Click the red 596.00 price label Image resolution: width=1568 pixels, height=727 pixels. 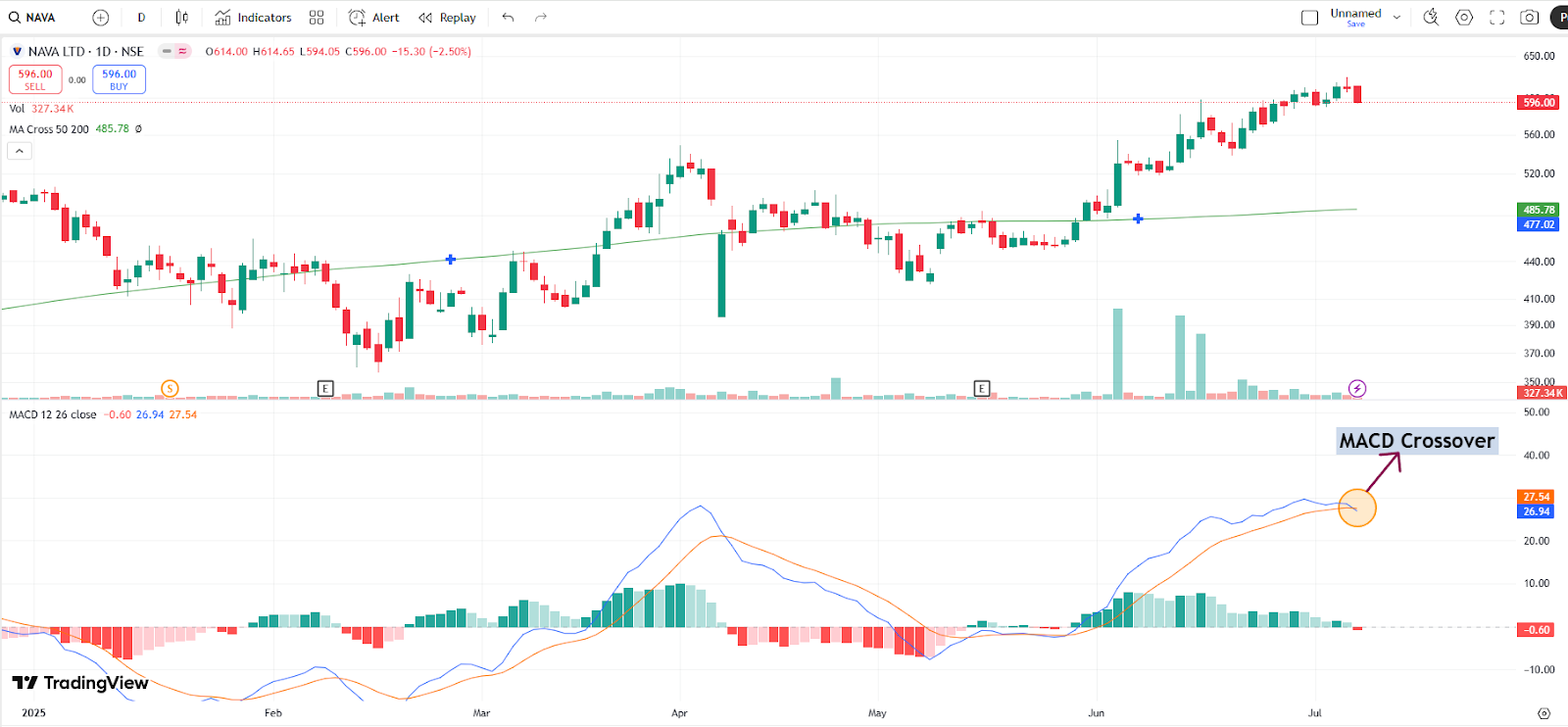coord(1539,102)
